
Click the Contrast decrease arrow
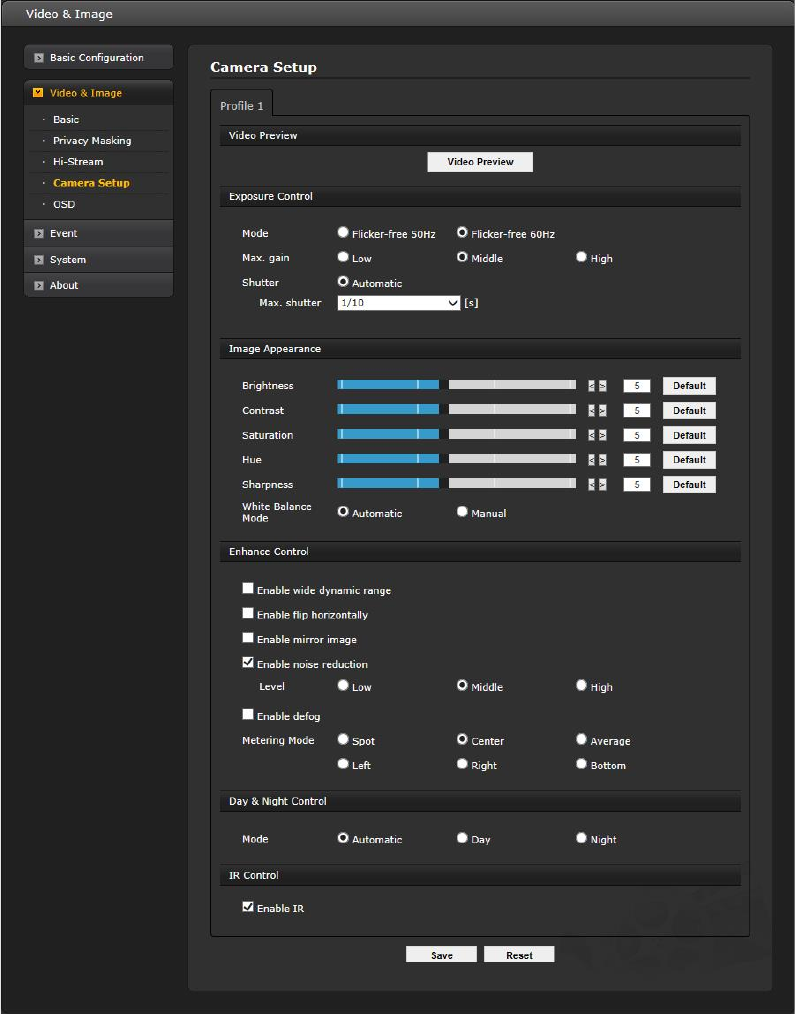[x=591, y=411]
